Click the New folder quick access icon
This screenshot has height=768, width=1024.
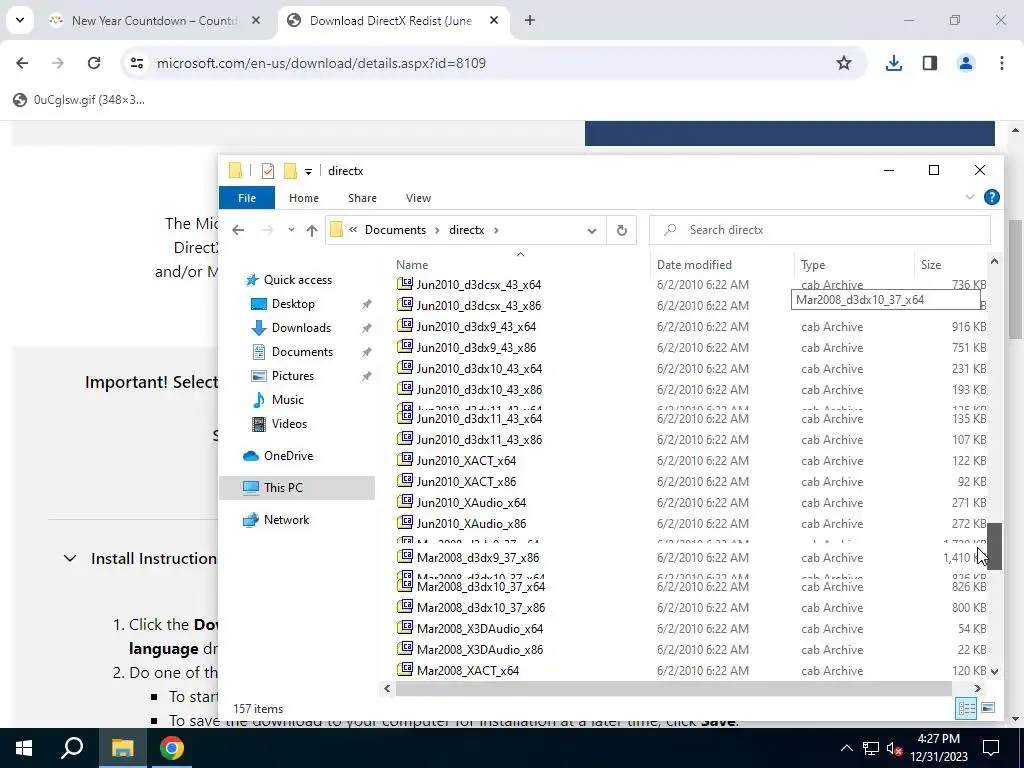[x=290, y=171]
